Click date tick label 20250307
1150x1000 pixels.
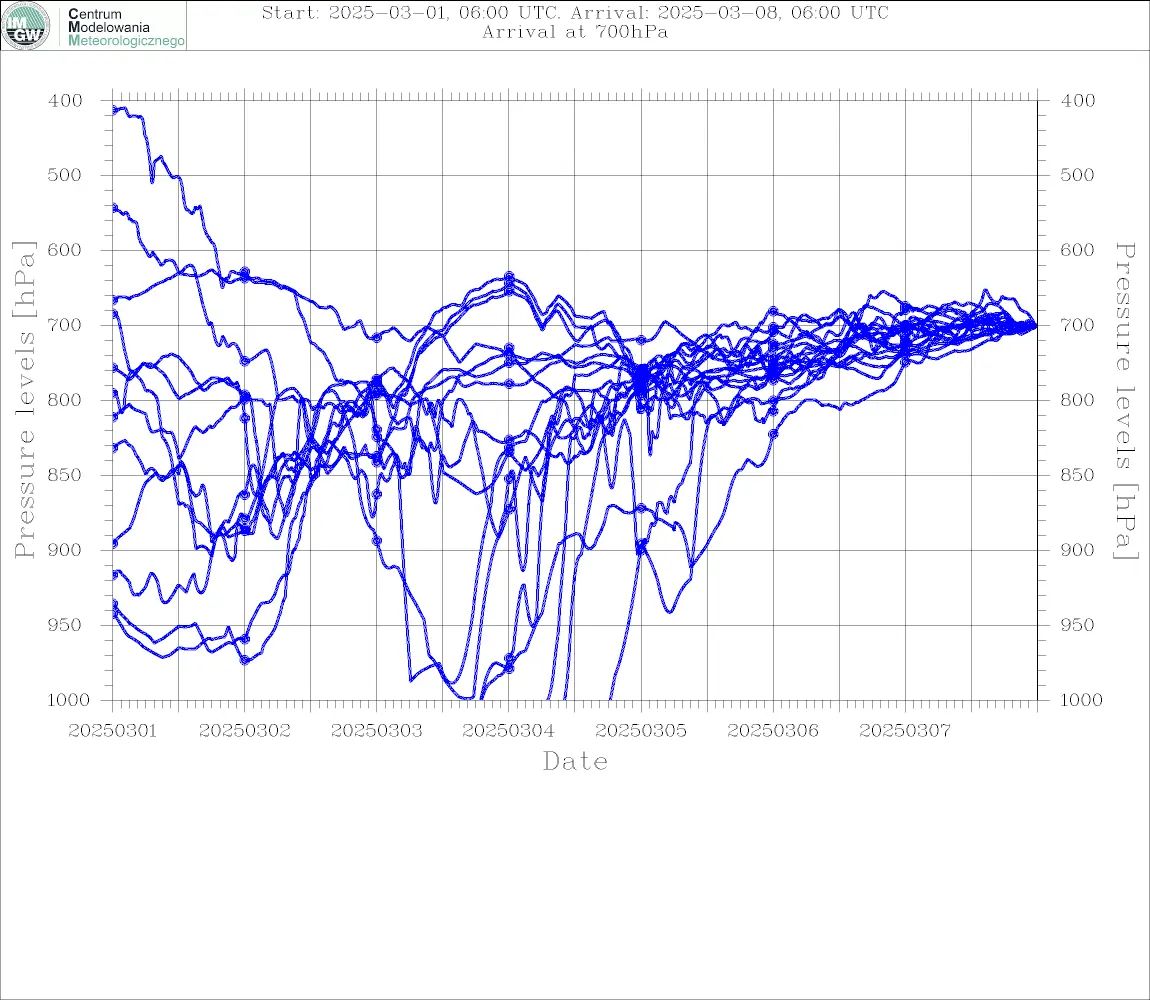pyautogui.click(x=905, y=731)
